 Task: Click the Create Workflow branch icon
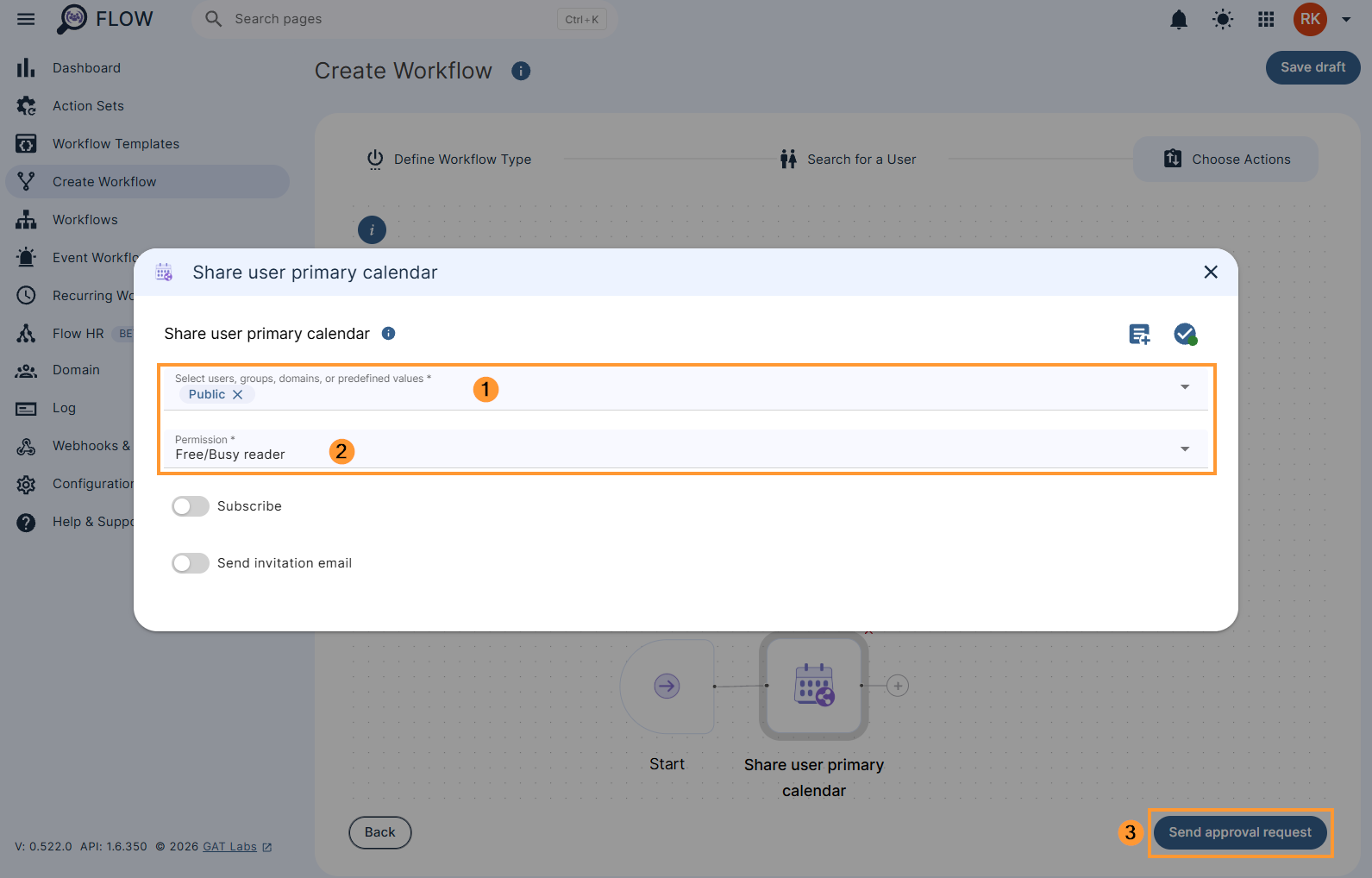coord(26,182)
